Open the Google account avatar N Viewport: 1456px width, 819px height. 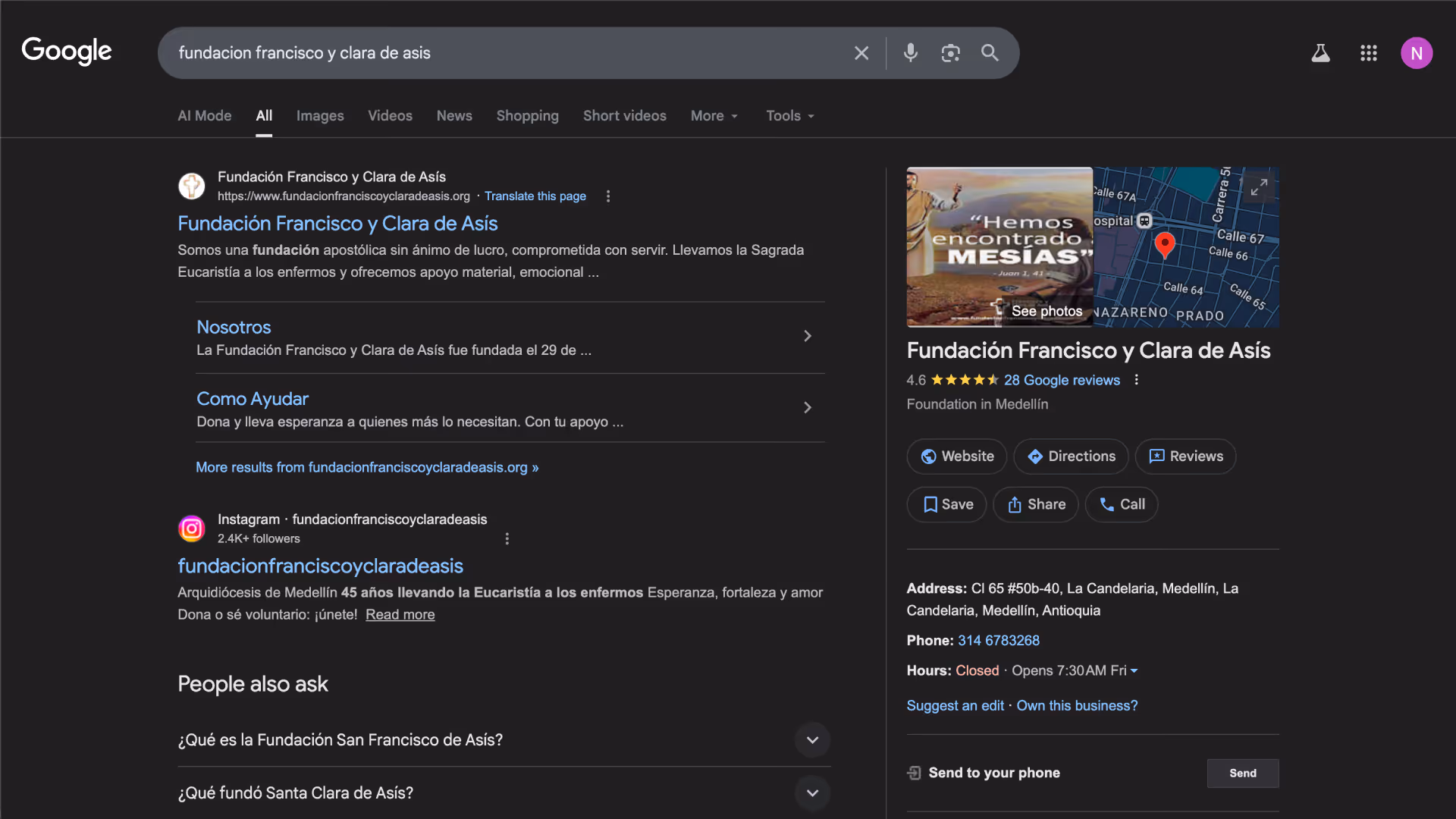1417,53
